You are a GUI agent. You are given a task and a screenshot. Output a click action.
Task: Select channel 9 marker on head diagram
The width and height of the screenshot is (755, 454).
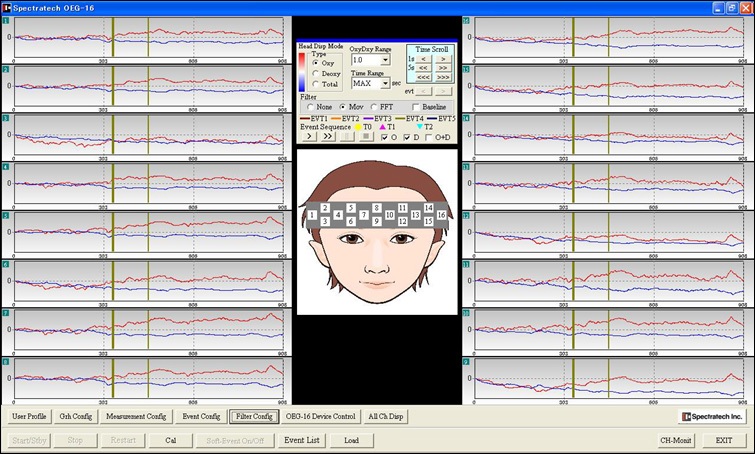click(377, 221)
